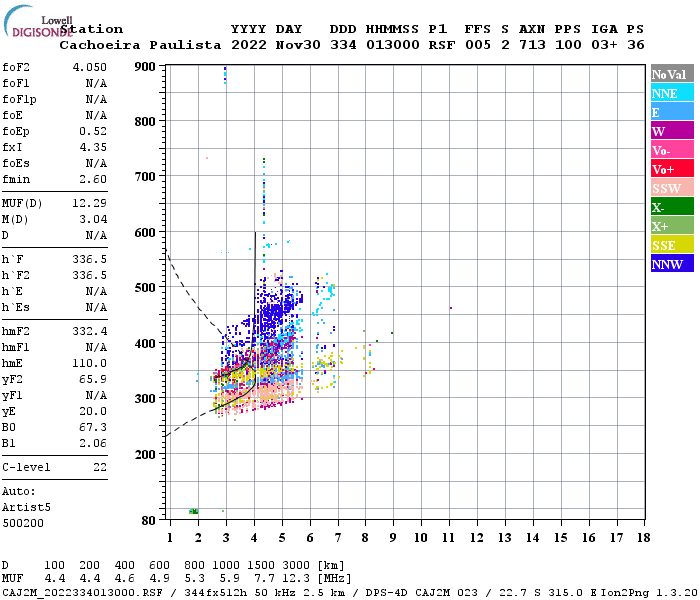Click the MUF 12.3 value for 3000 km
Image resolution: width=700 pixels, height=600 pixels.
point(296,578)
